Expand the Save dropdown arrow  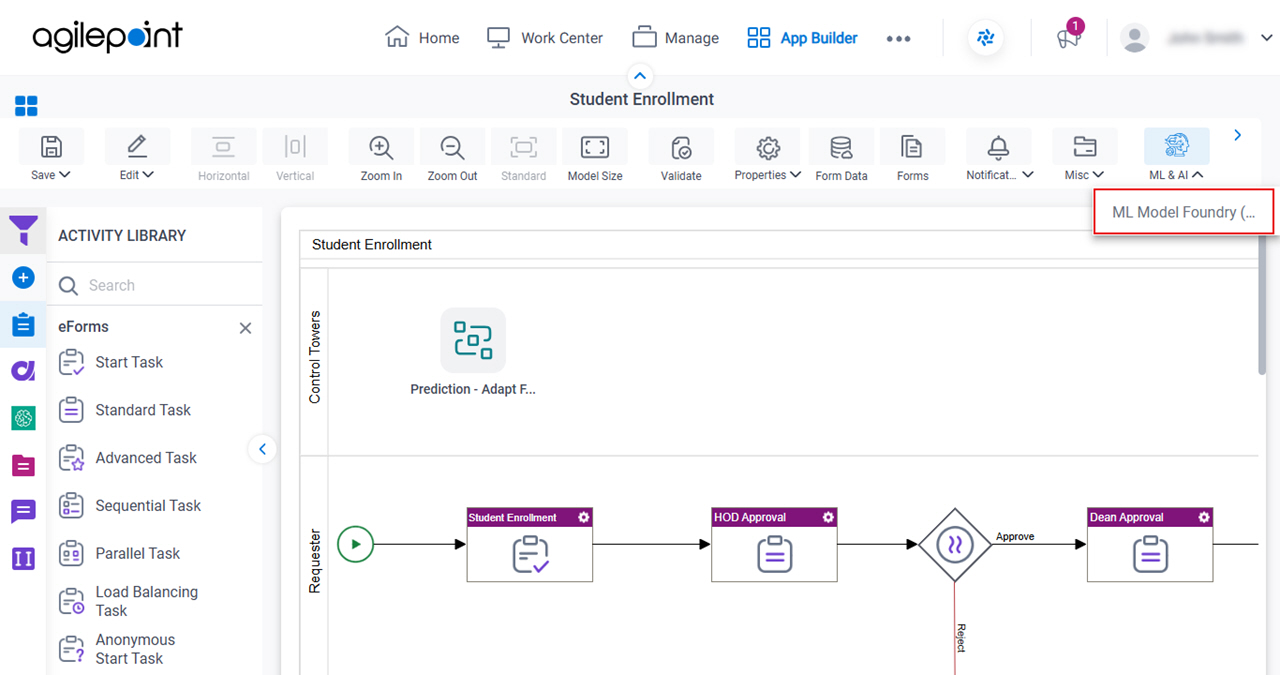(x=66, y=174)
